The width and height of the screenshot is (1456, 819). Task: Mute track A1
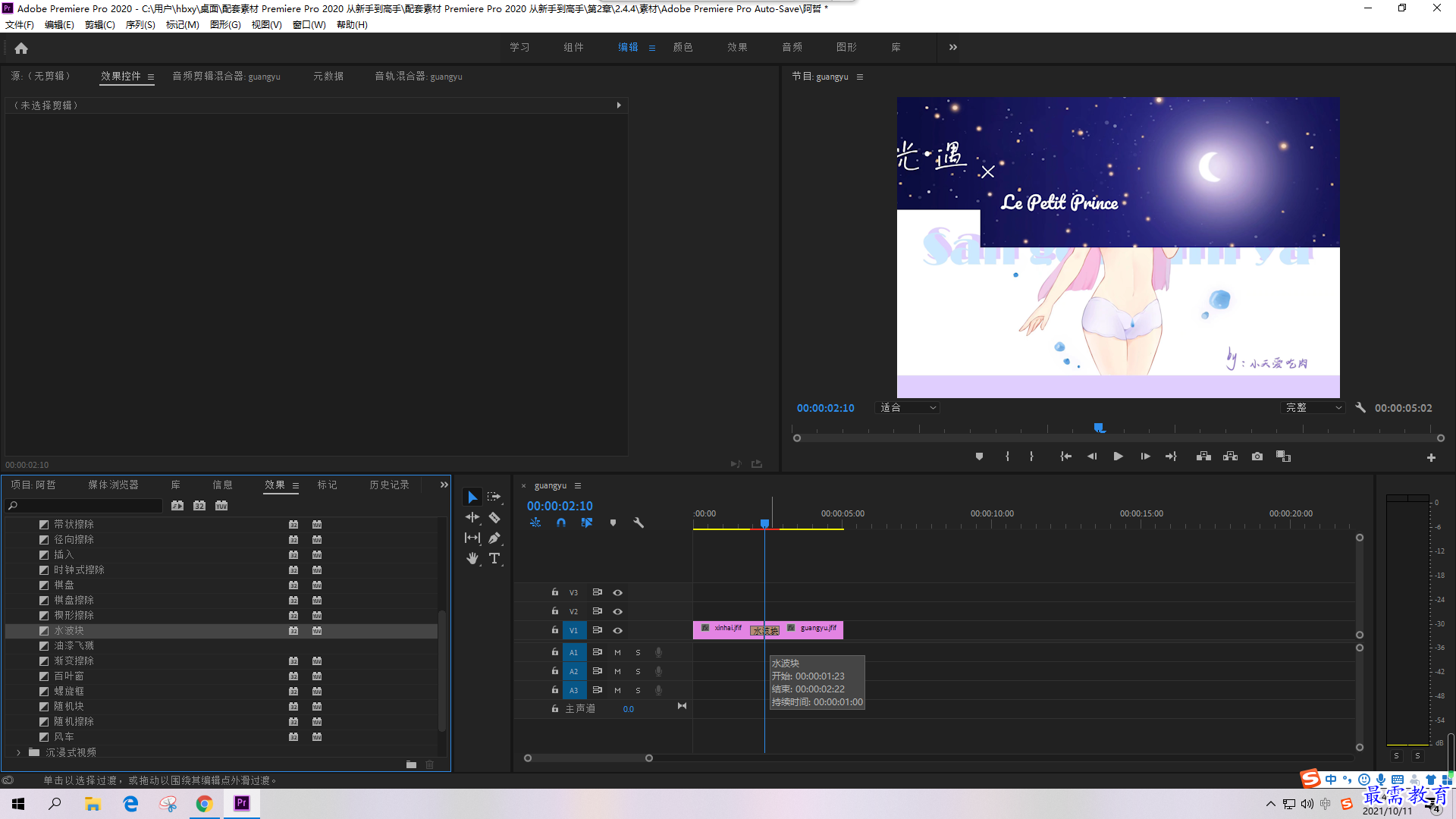[617, 652]
